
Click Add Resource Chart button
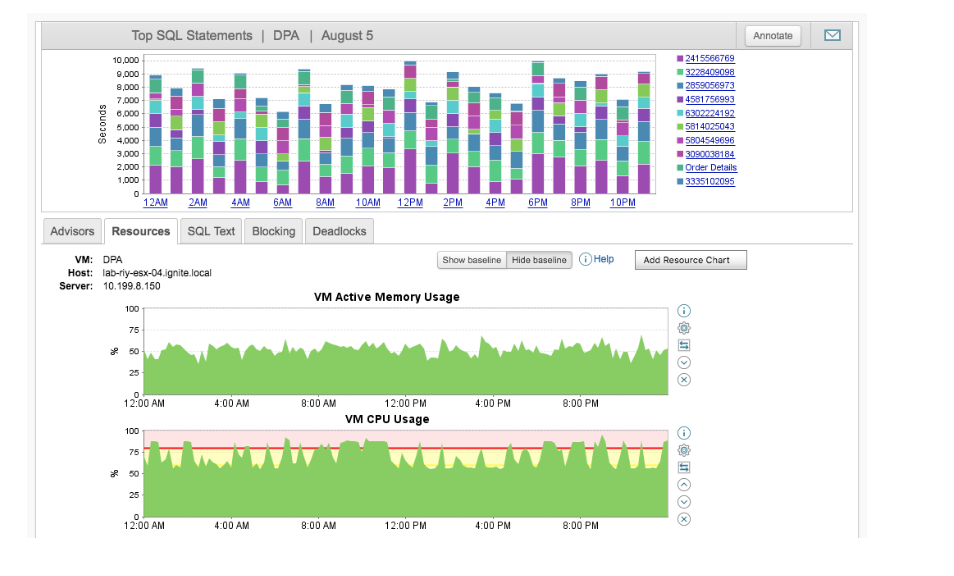691,260
